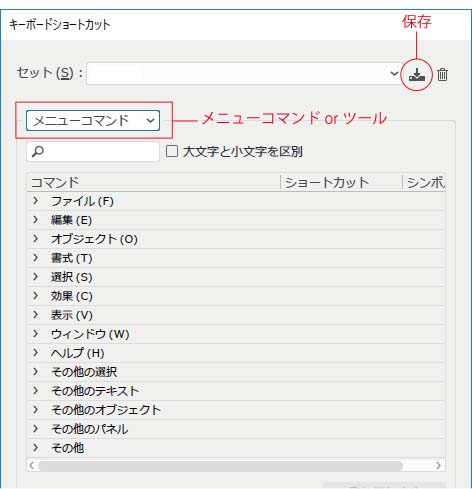Image resolution: width=472 pixels, height=489 pixels.
Task: Click into the command search input field
Action: 93,152
